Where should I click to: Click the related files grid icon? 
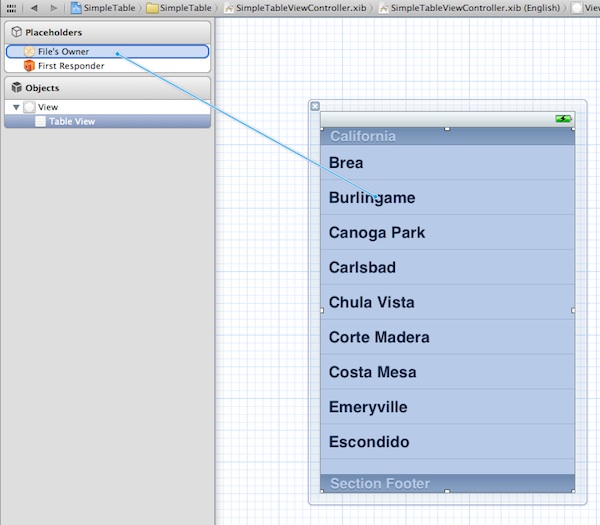point(11,7)
